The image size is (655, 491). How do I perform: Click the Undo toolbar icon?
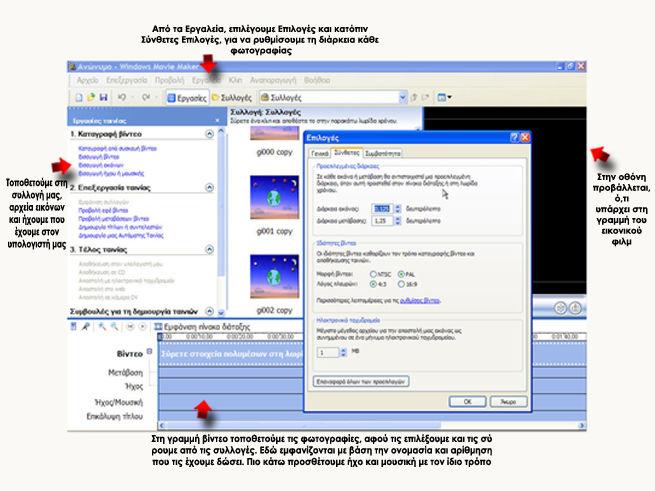pos(122,97)
